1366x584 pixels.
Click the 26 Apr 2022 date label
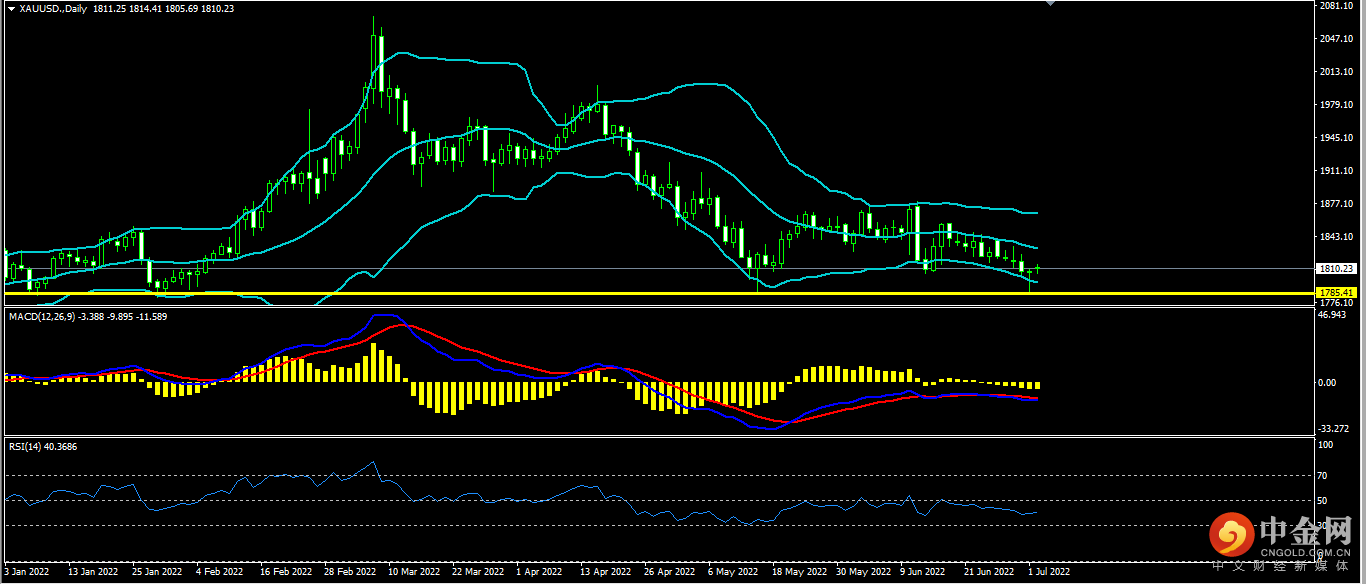click(670, 572)
